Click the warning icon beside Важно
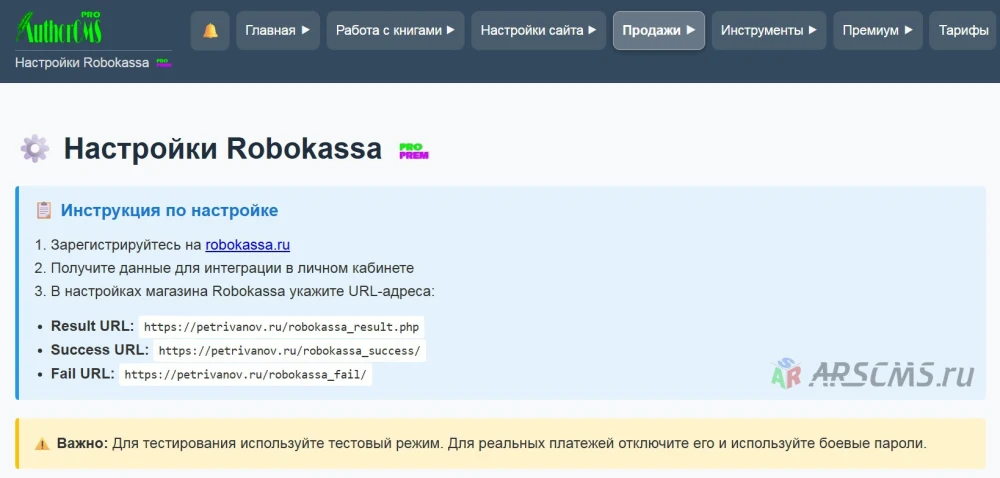Viewport: 1000px width, 478px height. coord(42,444)
